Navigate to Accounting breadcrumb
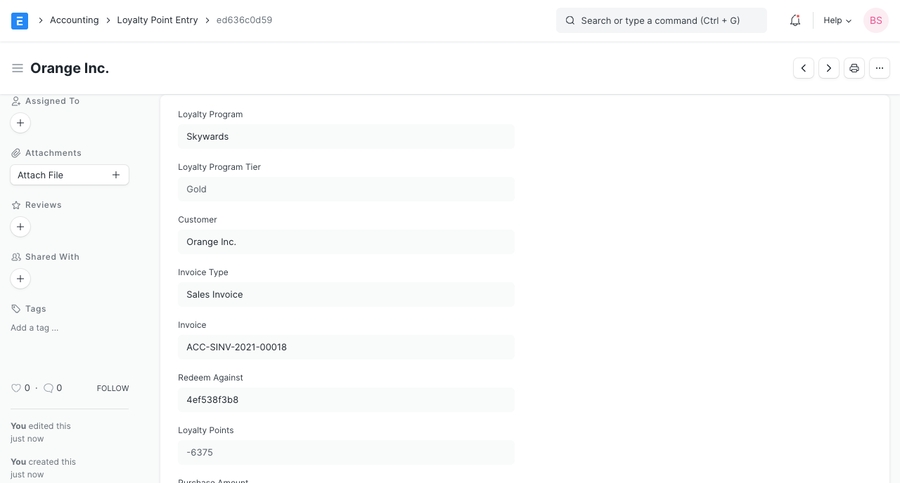 tap(74, 20)
